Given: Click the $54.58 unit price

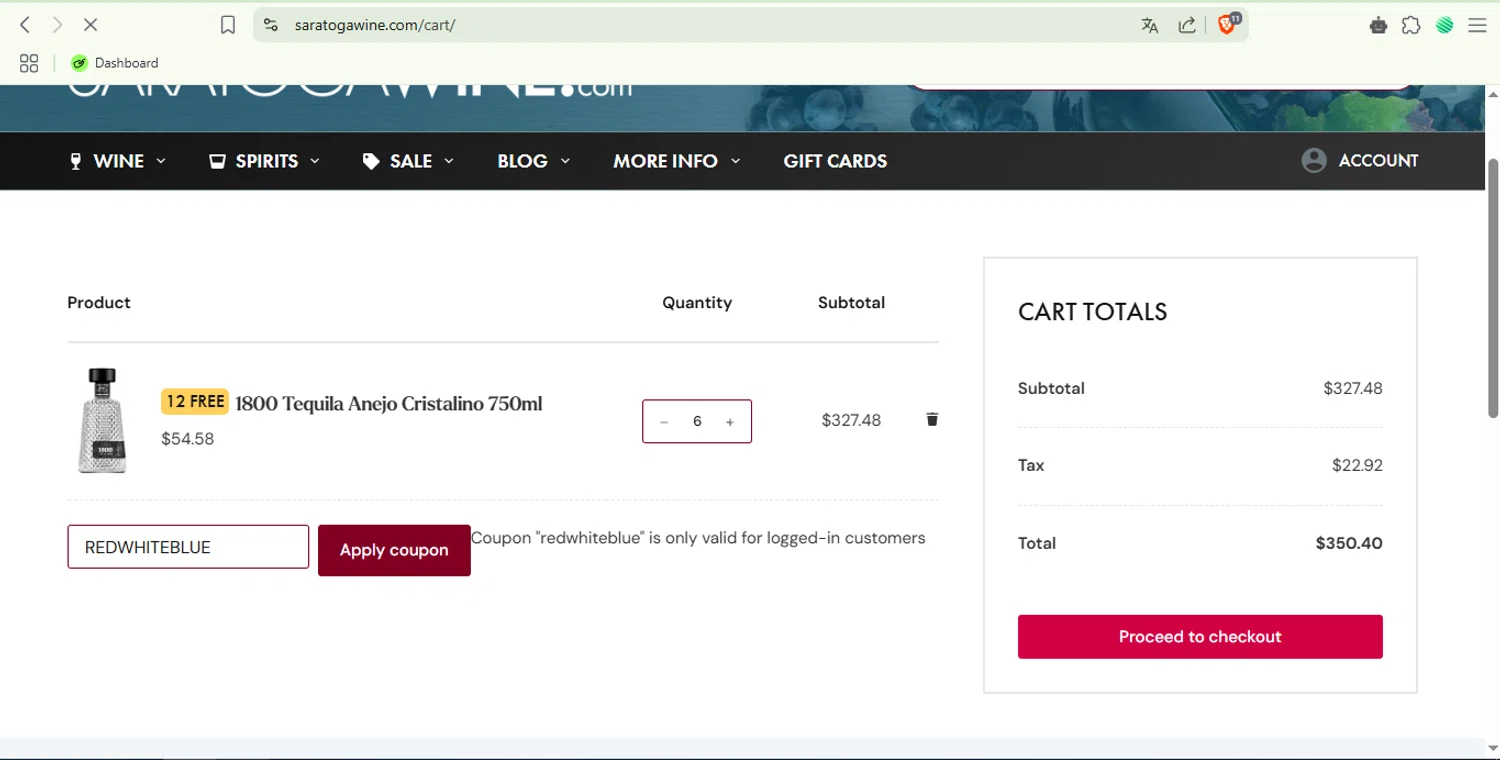Looking at the screenshot, I should (x=188, y=439).
